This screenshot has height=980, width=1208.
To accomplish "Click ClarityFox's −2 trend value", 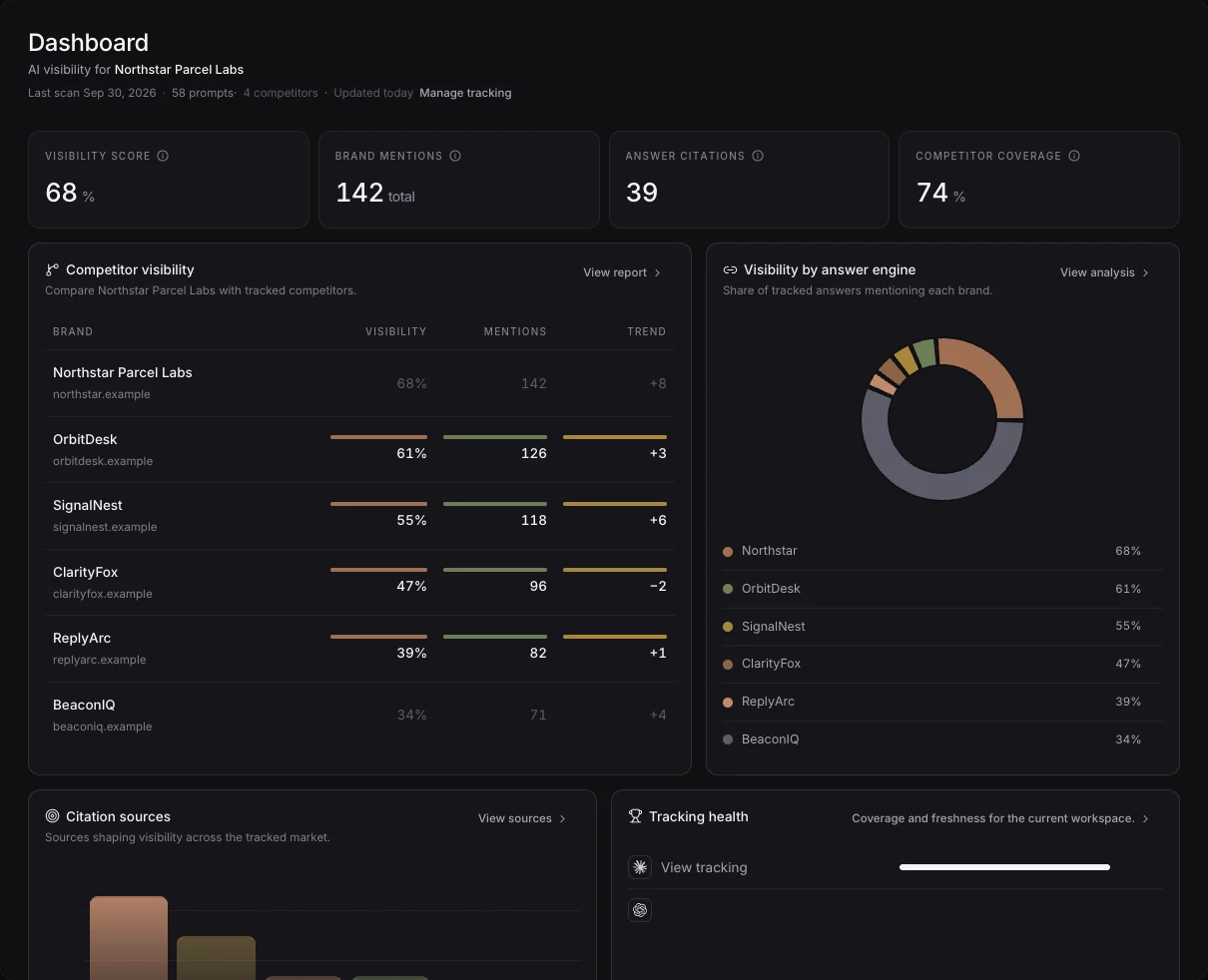I will [658, 586].
